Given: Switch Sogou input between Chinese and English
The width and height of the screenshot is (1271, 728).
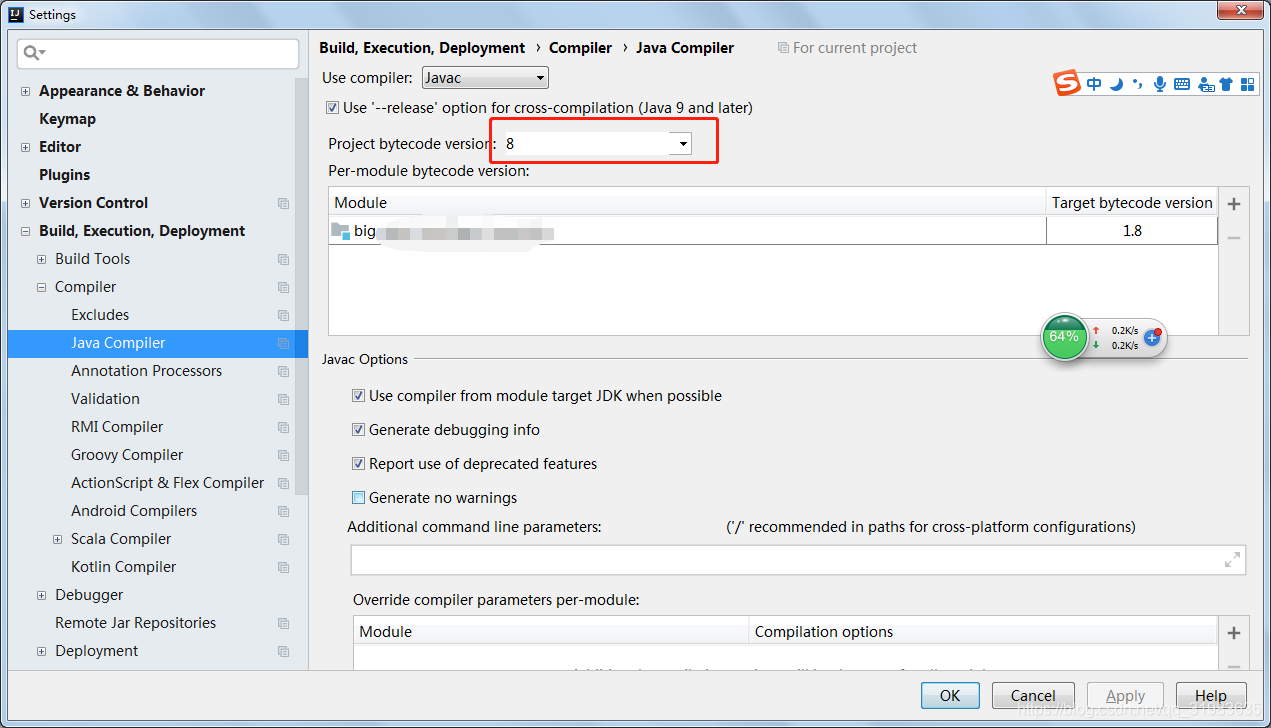Looking at the screenshot, I should tap(1093, 83).
